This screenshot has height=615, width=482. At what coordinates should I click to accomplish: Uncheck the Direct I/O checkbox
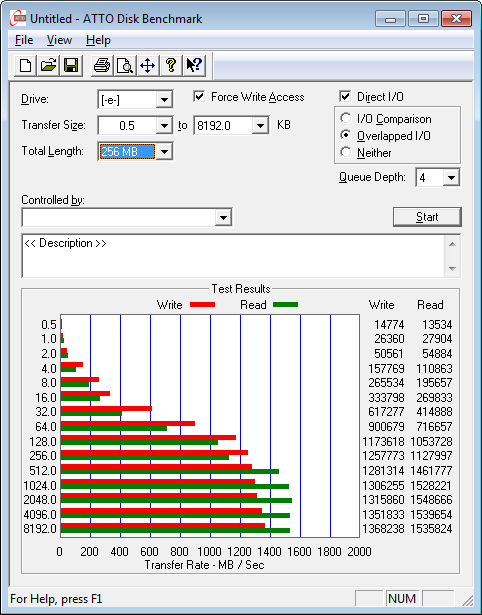click(x=345, y=96)
